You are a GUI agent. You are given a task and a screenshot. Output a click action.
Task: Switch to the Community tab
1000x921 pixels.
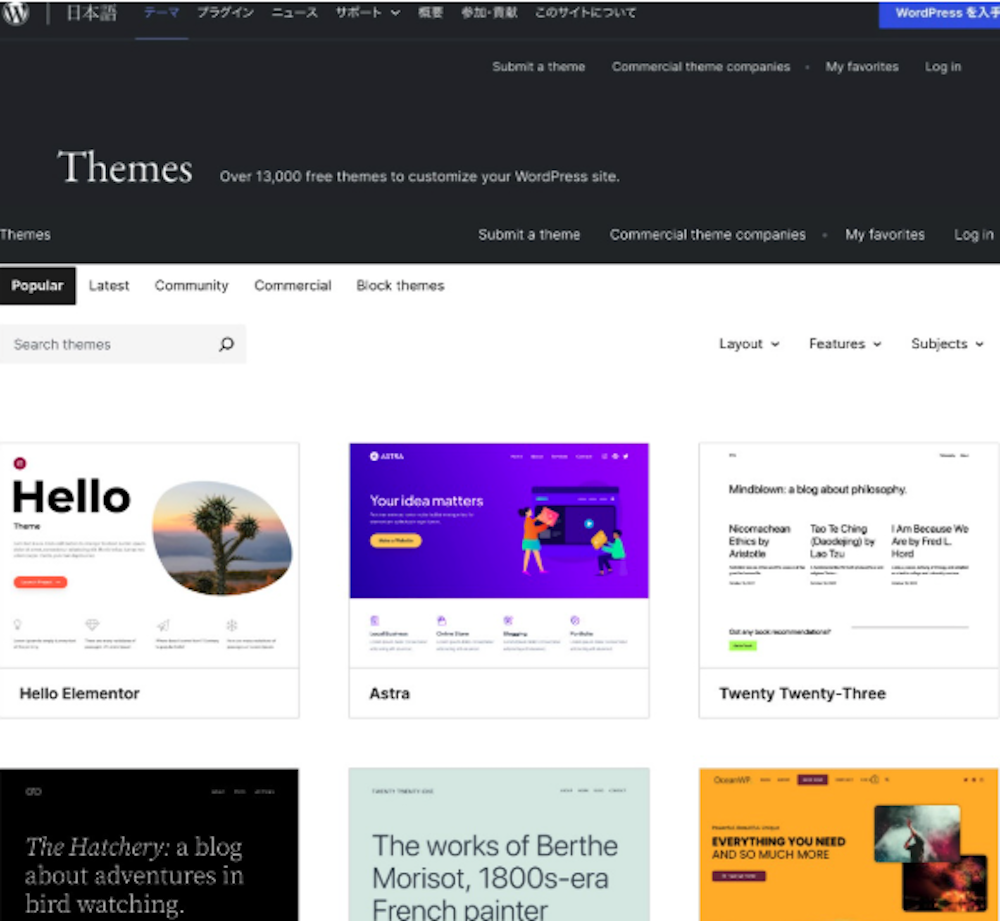[191, 286]
